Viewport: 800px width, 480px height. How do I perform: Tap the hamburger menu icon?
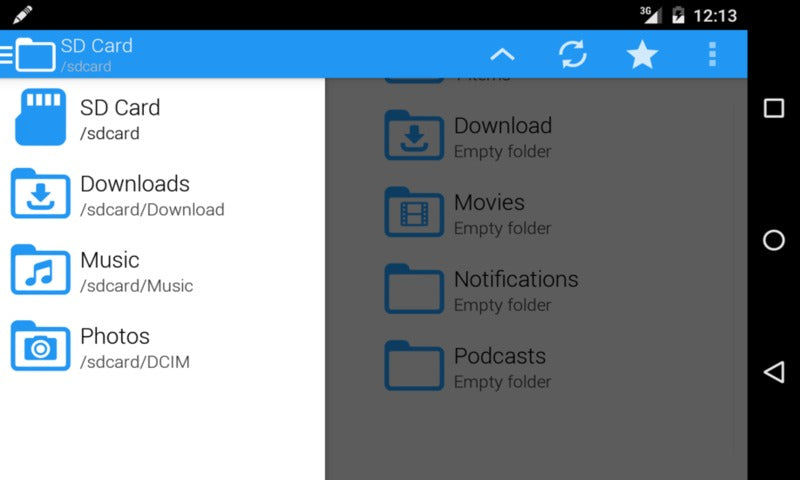click(x=7, y=54)
